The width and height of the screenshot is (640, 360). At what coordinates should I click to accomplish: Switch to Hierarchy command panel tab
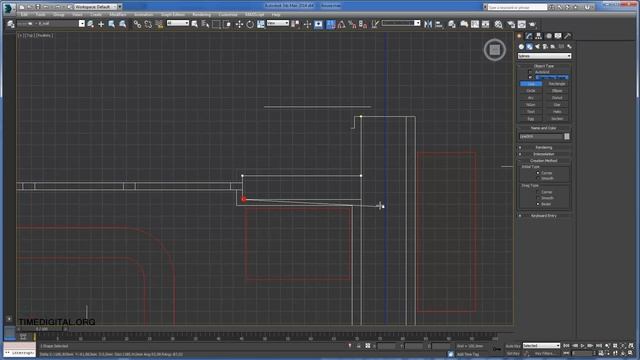coord(538,36)
